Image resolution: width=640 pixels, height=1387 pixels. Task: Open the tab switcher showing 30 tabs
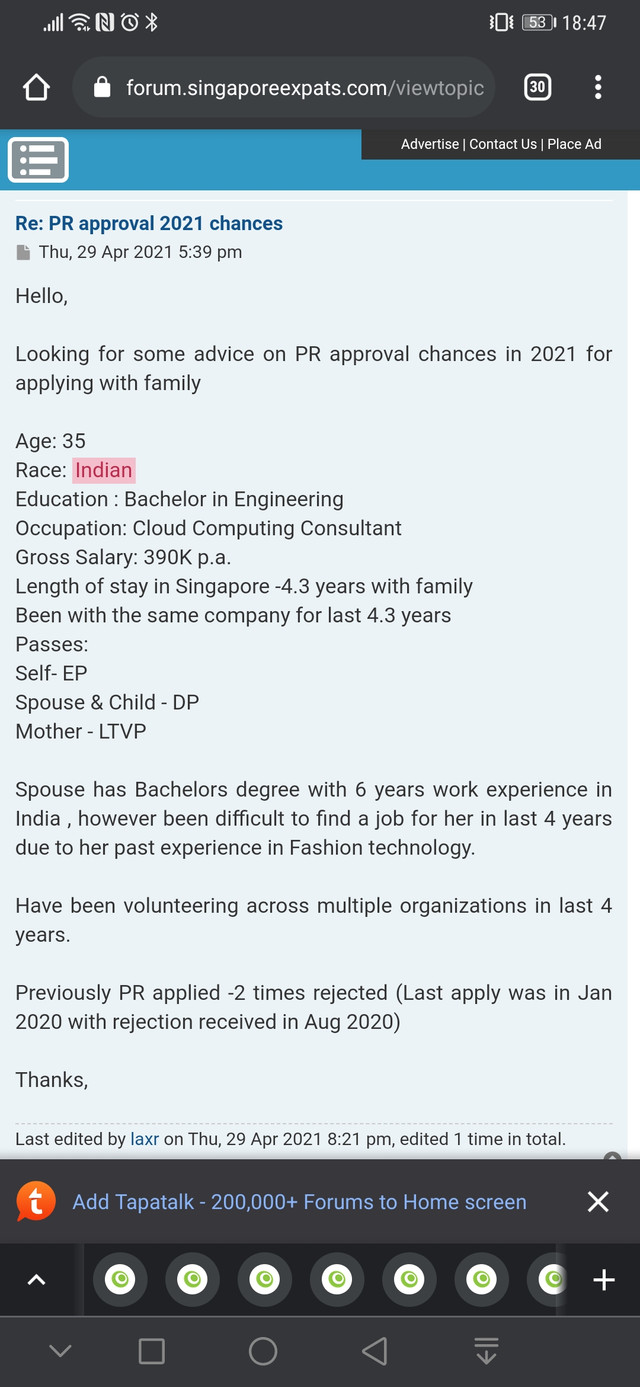[x=537, y=87]
